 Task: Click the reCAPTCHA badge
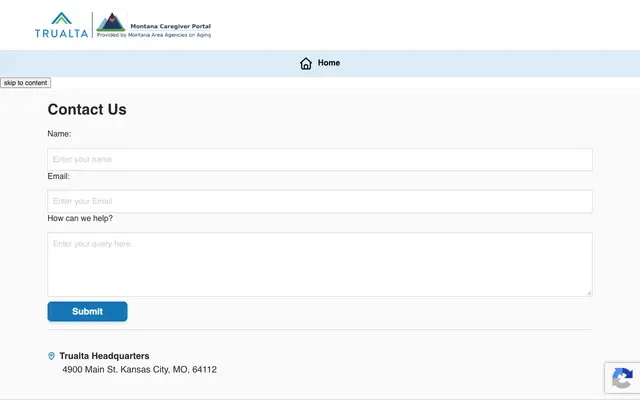point(622,378)
